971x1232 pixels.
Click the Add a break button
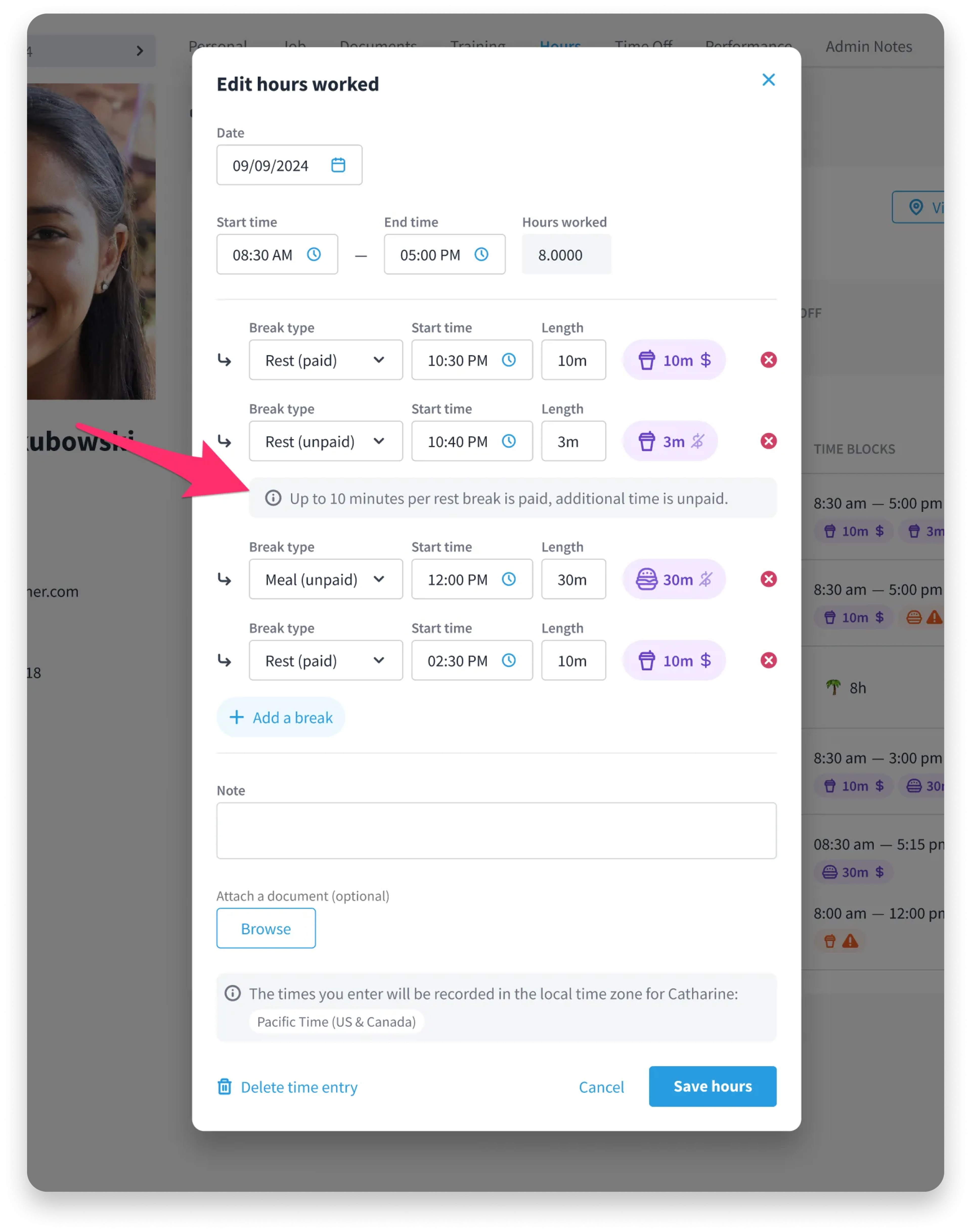281,717
